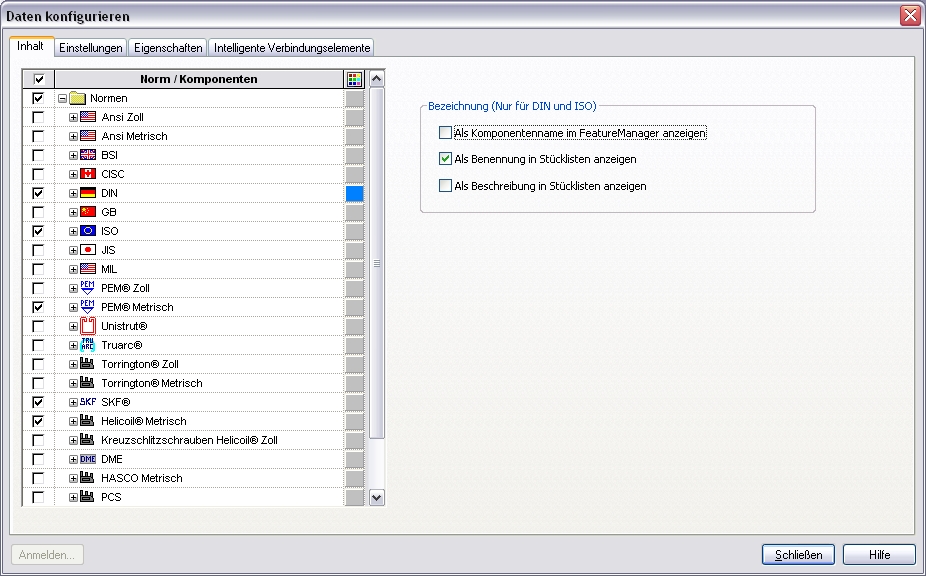Click the Torrington Metrisch factory icon
This screenshot has height=576, width=926.
(87, 382)
